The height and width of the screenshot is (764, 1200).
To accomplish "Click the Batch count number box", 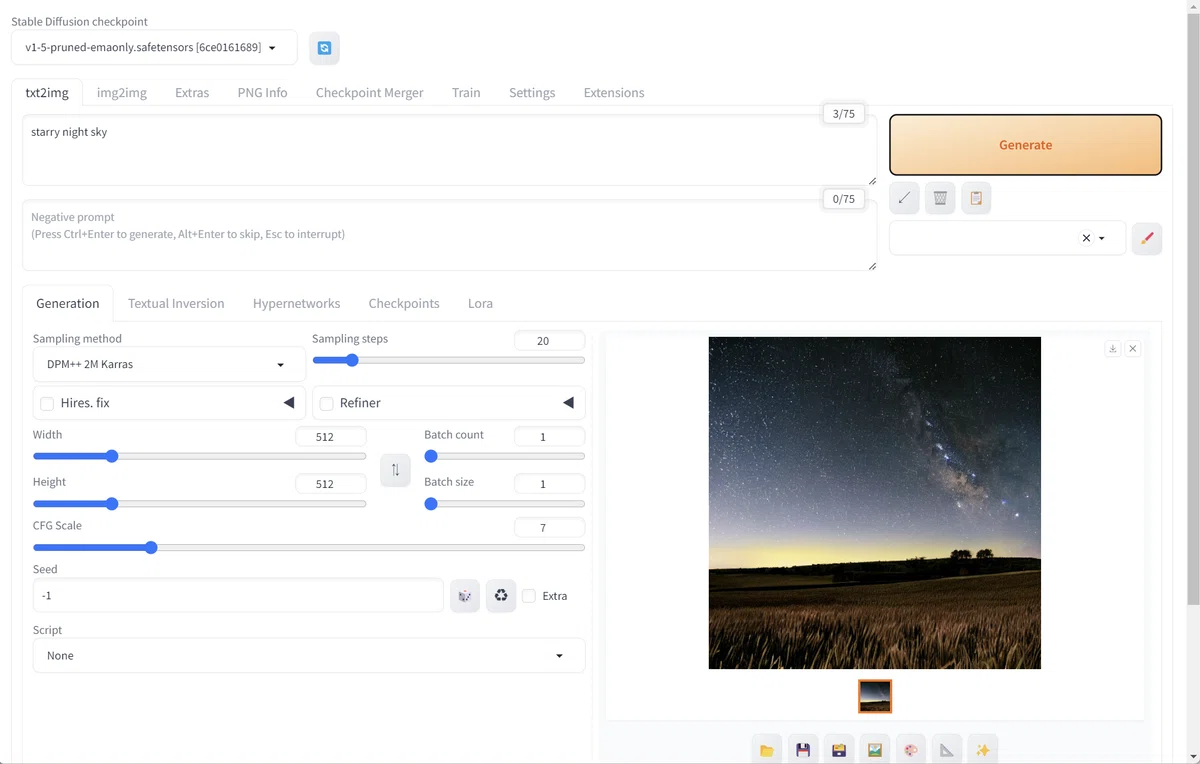I will 549,437.
